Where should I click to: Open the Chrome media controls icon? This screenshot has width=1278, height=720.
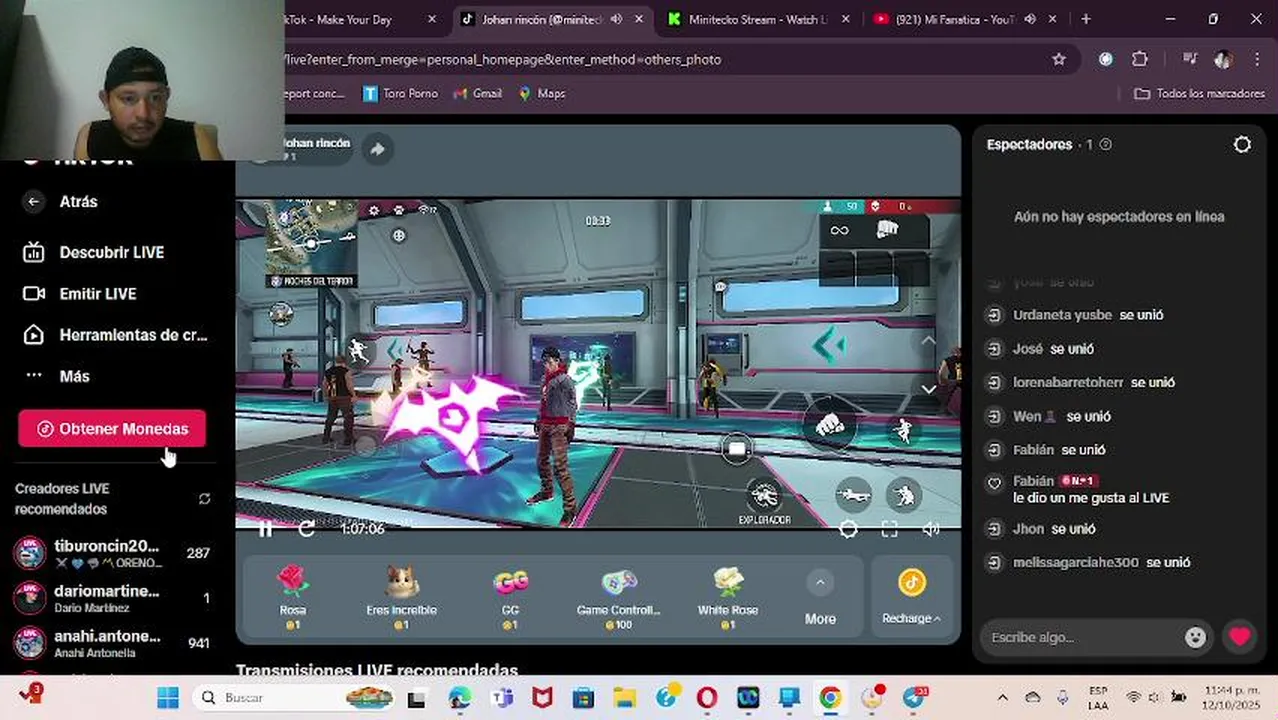[x=1189, y=59]
